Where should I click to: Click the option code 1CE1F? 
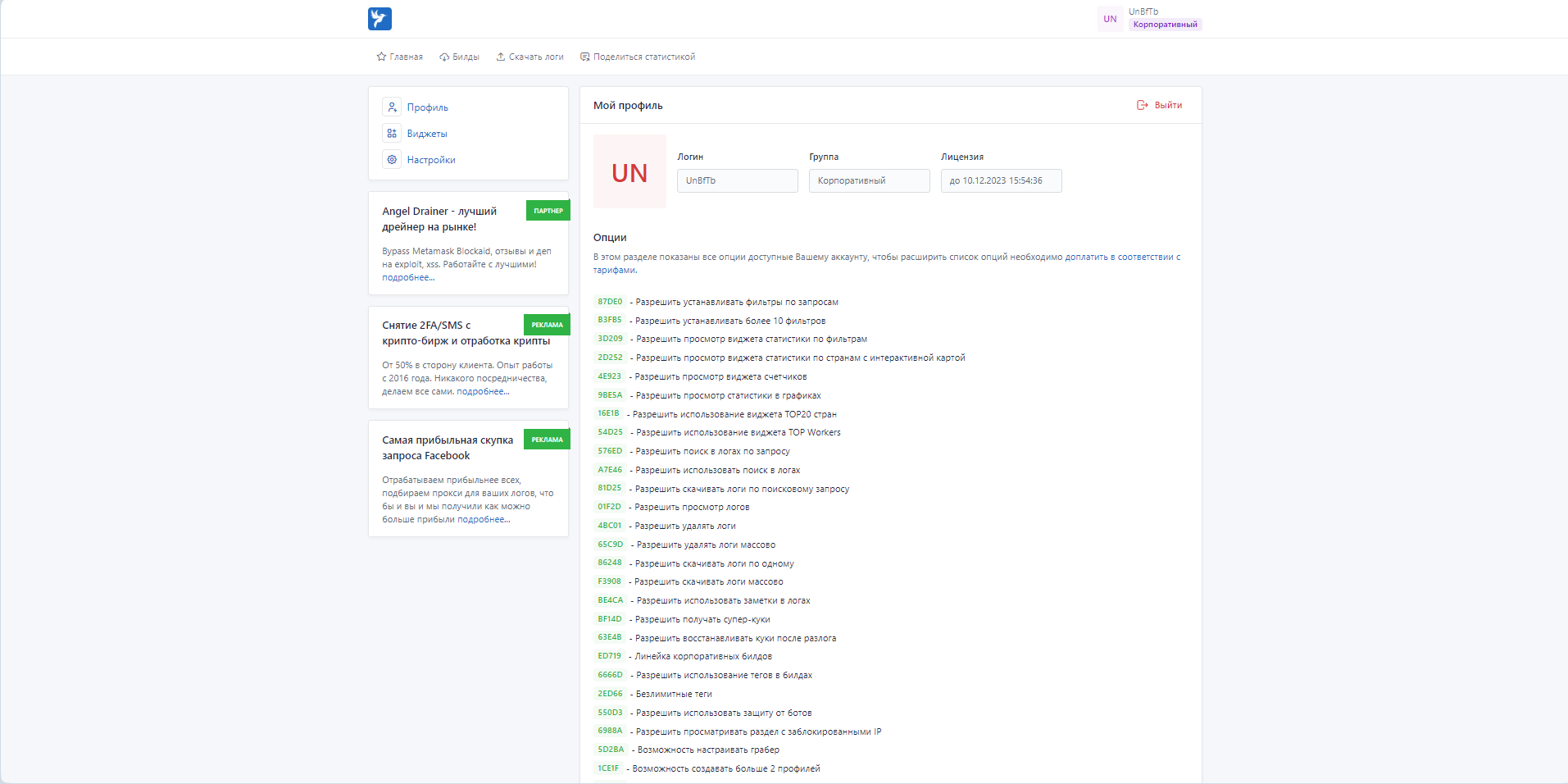(x=608, y=768)
